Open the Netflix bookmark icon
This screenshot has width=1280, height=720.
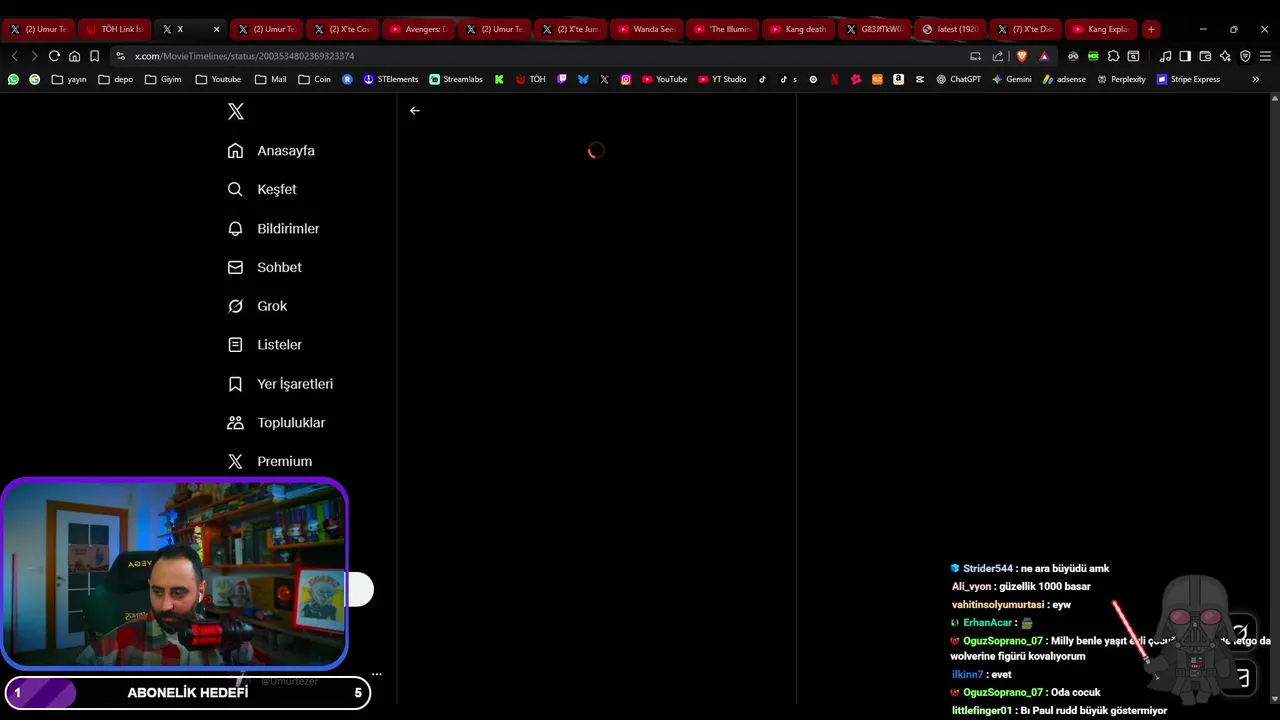point(834,79)
